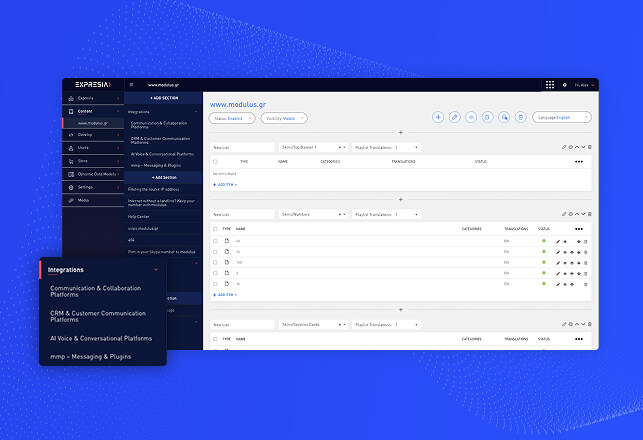Click the first New List name field
The height and width of the screenshot is (440, 643).
pos(242,147)
